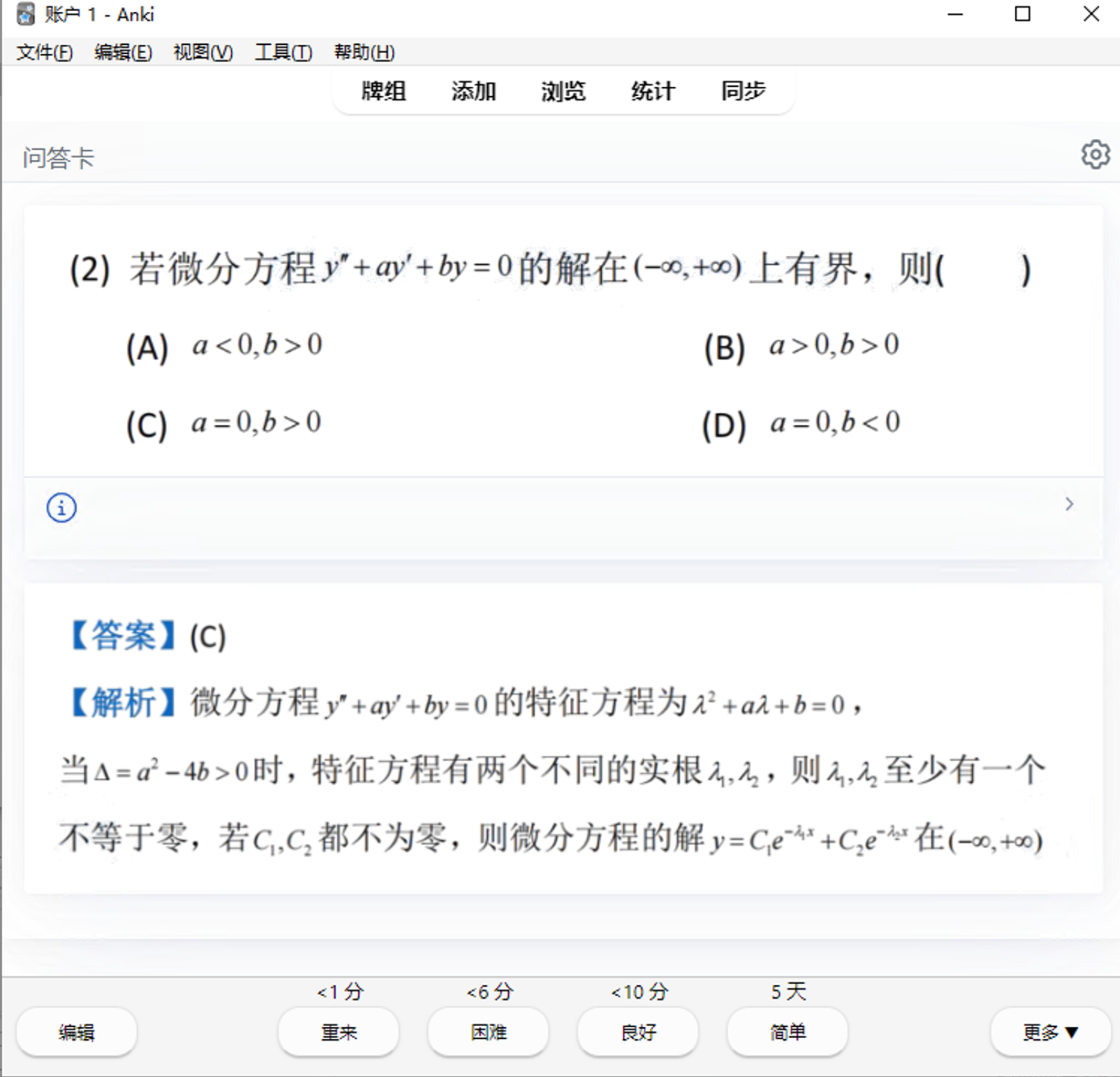The width and height of the screenshot is (1120, 1077).
Task: Open the 文件(F) menu
Action: 44,52
